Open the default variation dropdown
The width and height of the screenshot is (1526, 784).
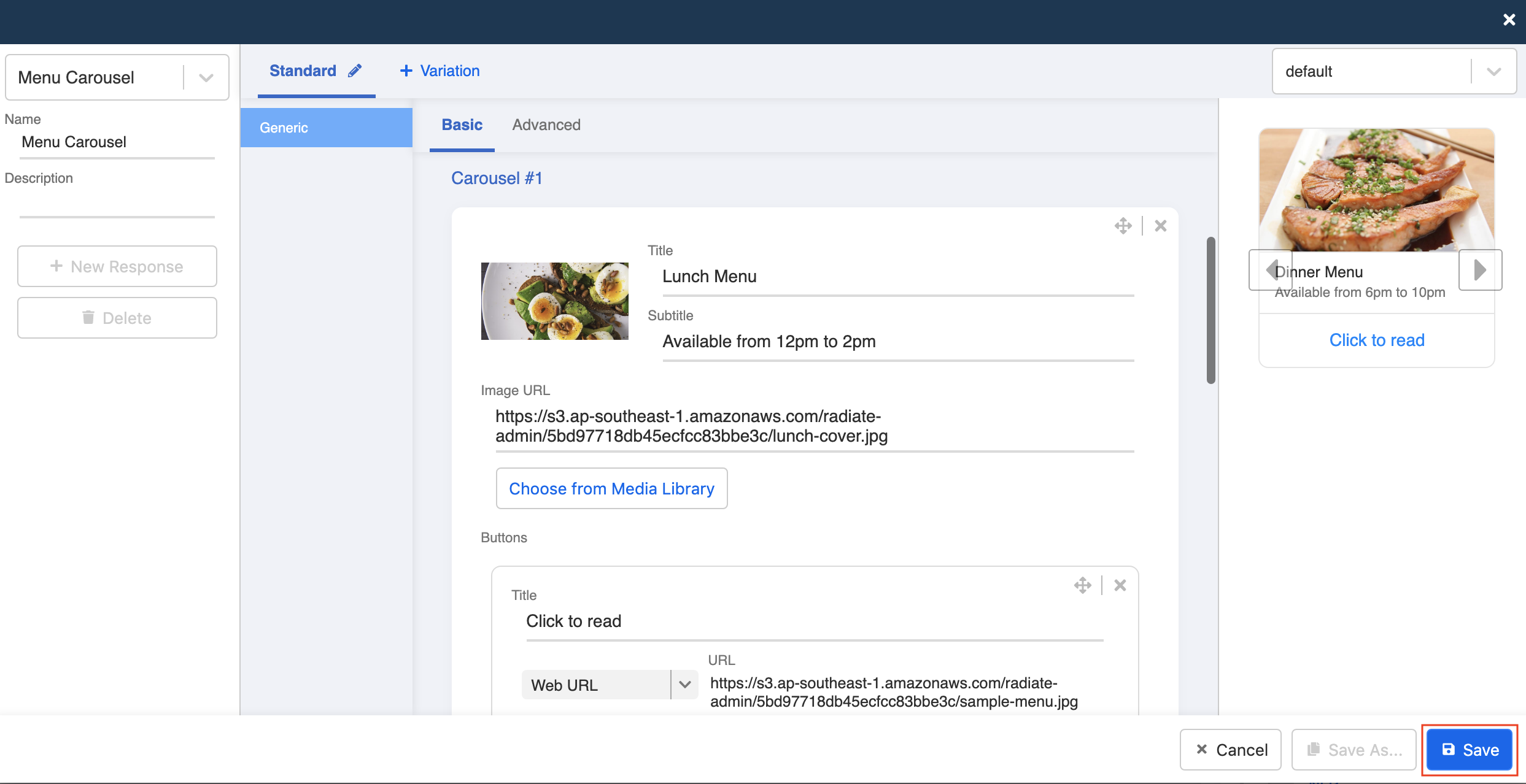(x=1494, y=71)
